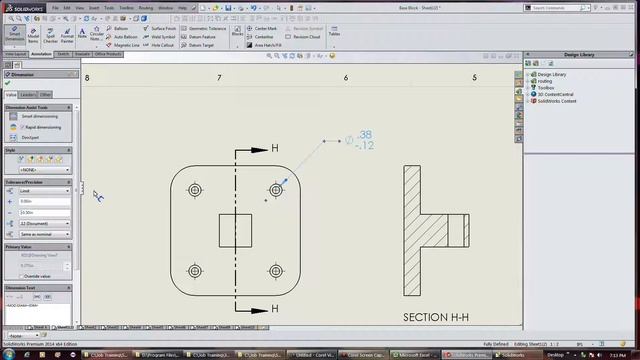
Task: Run the Spell Checker tool
Action: (x=50, y=36)
